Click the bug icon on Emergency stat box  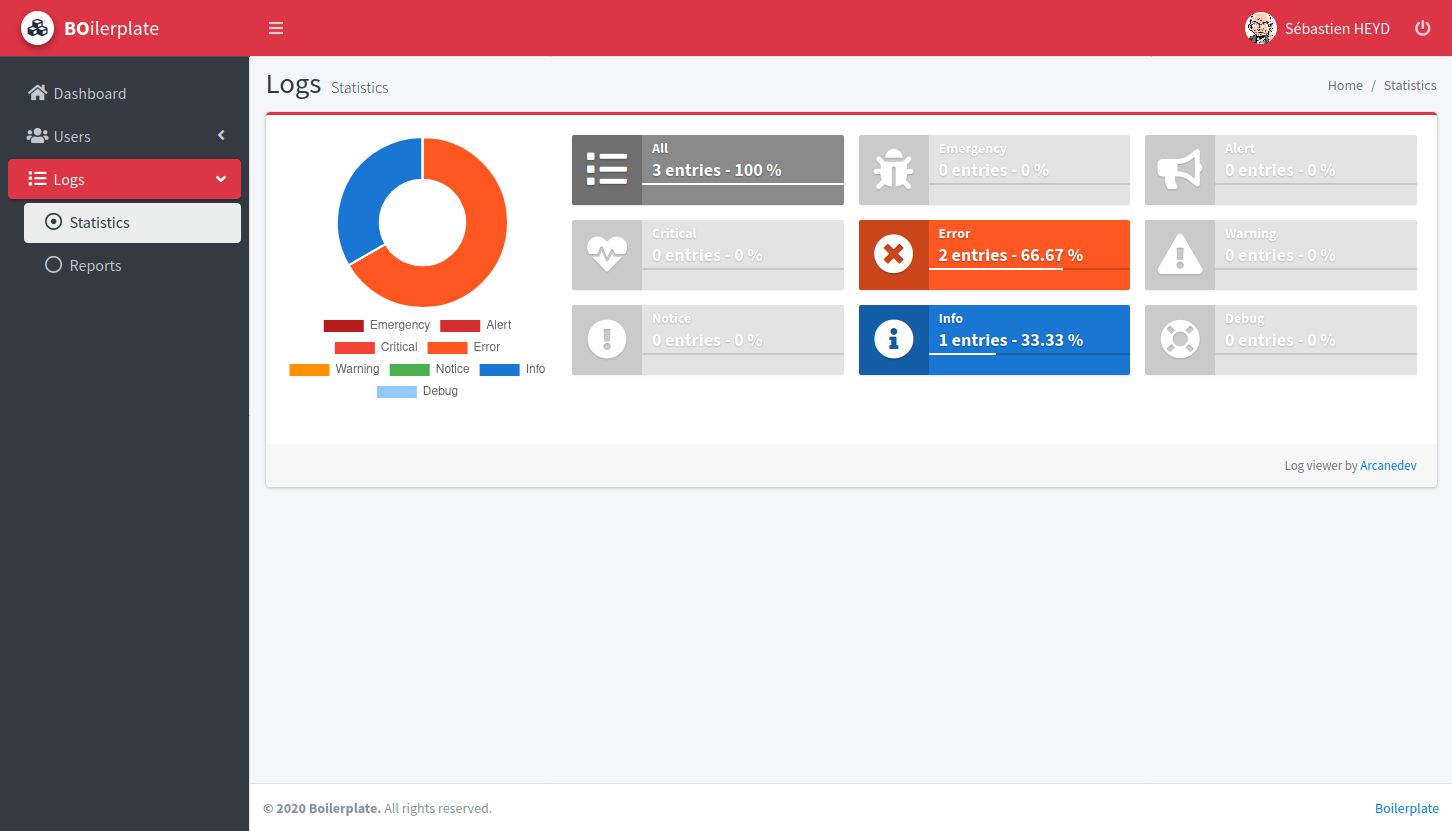point(893,170)
